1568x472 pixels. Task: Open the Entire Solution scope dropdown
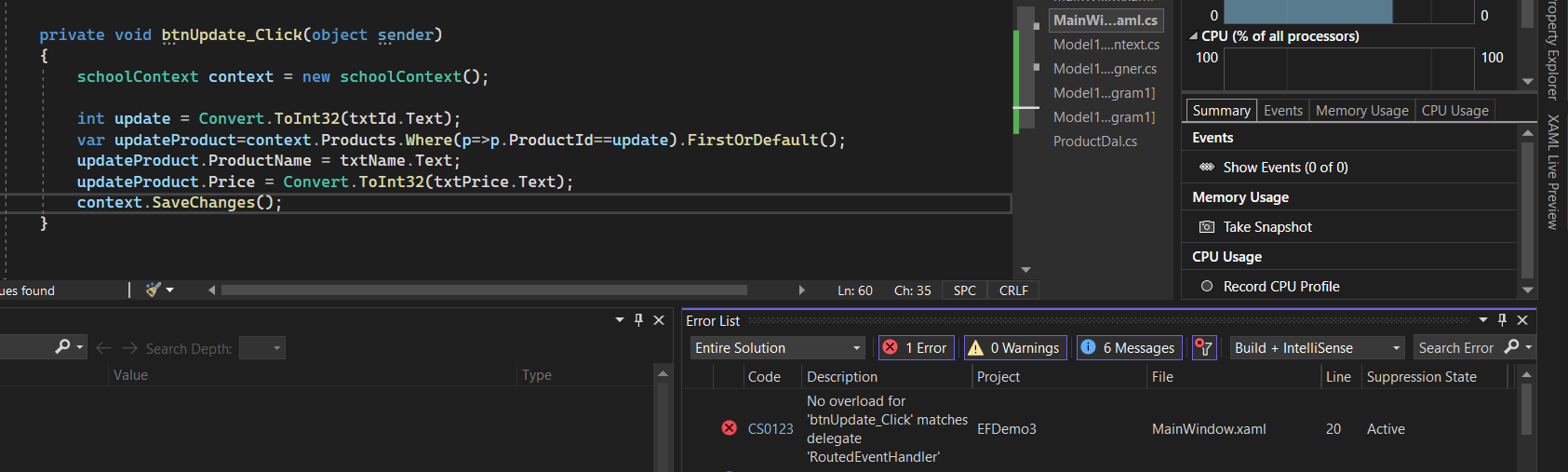[x=778, y=347]
